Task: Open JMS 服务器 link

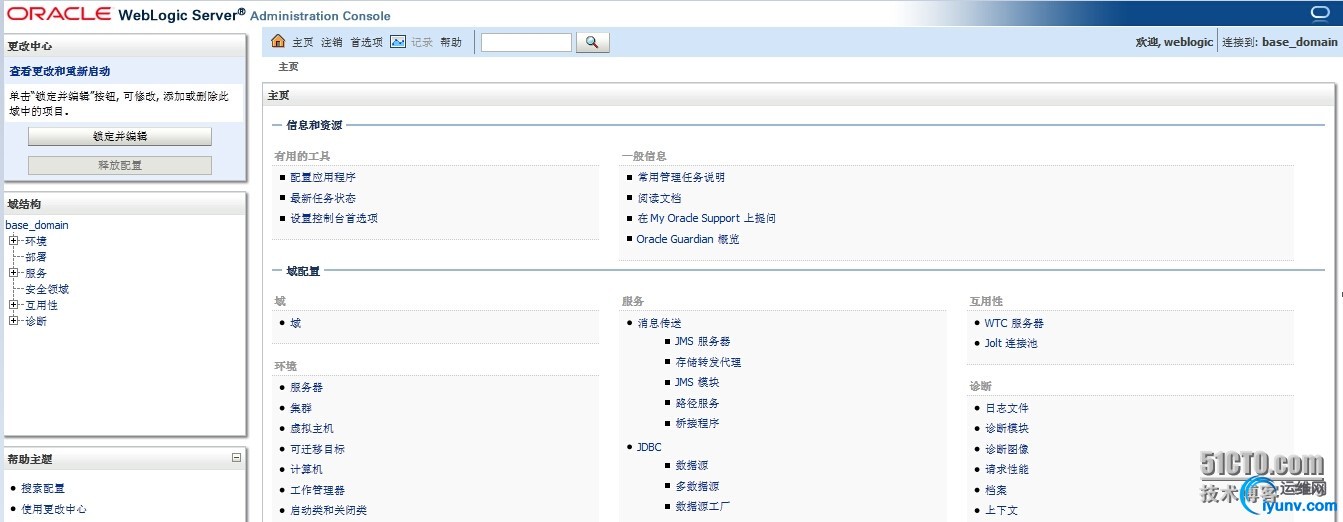Action: pyautogui.click(x=702, y=341)
